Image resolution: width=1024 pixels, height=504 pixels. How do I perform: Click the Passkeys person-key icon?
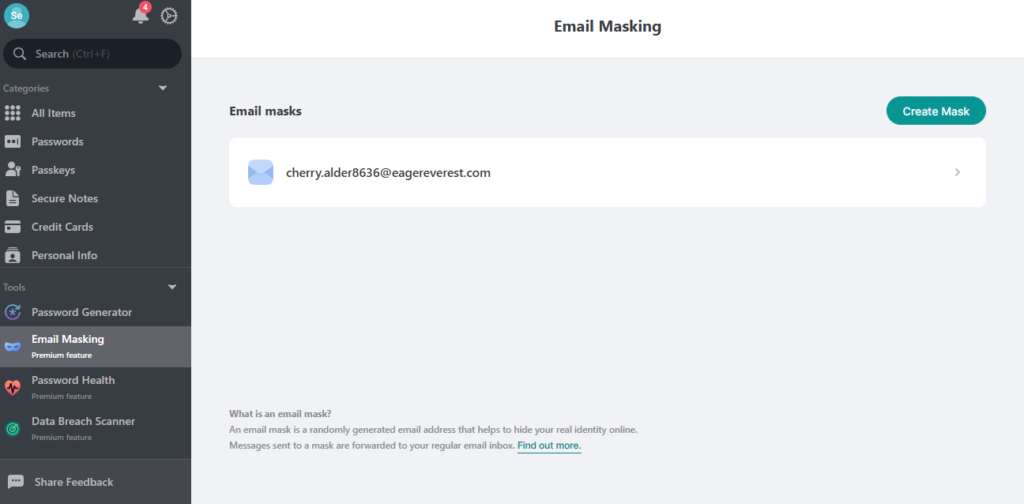[13, 170]
